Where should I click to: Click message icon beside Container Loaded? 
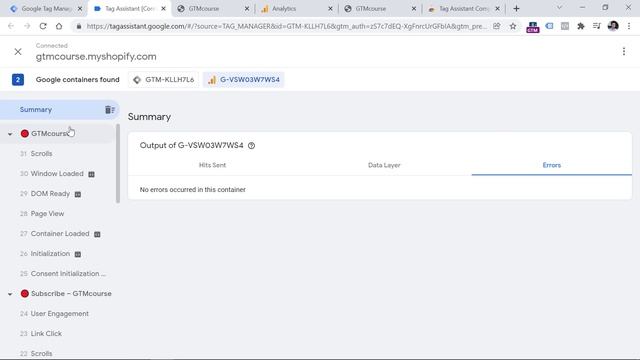[x=97, y=234]
